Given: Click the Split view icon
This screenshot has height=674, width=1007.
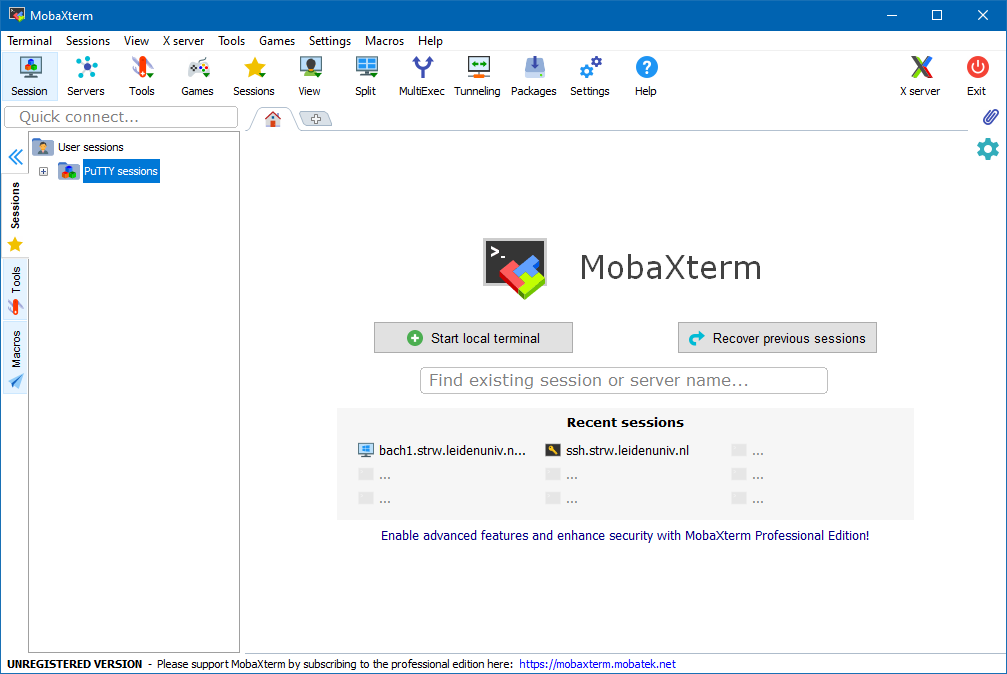Looking at the screenshot, I should click(x=366, y=76).
